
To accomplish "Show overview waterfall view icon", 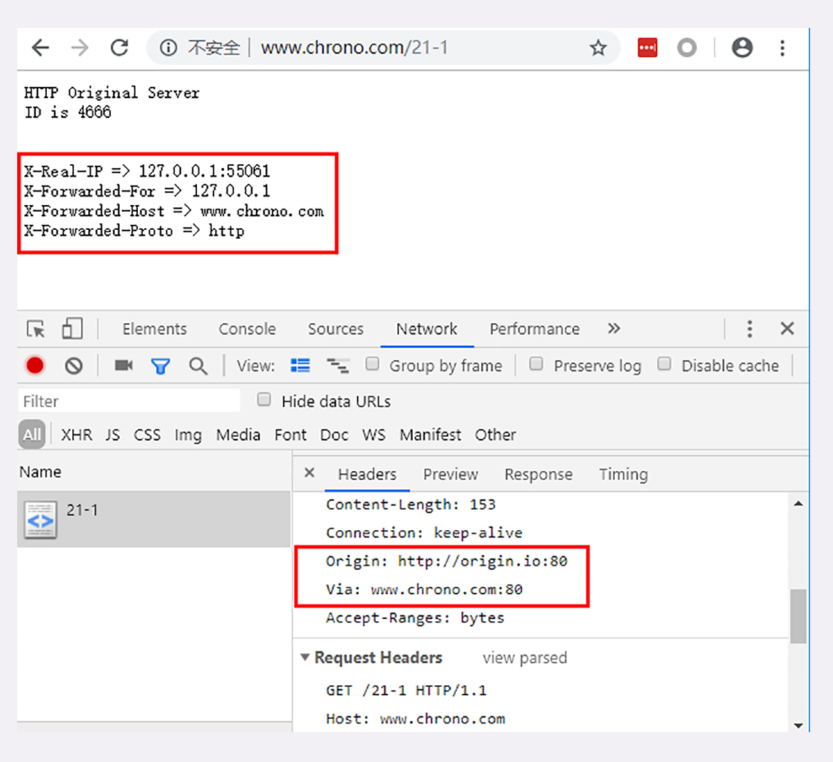I will point(338,366).
